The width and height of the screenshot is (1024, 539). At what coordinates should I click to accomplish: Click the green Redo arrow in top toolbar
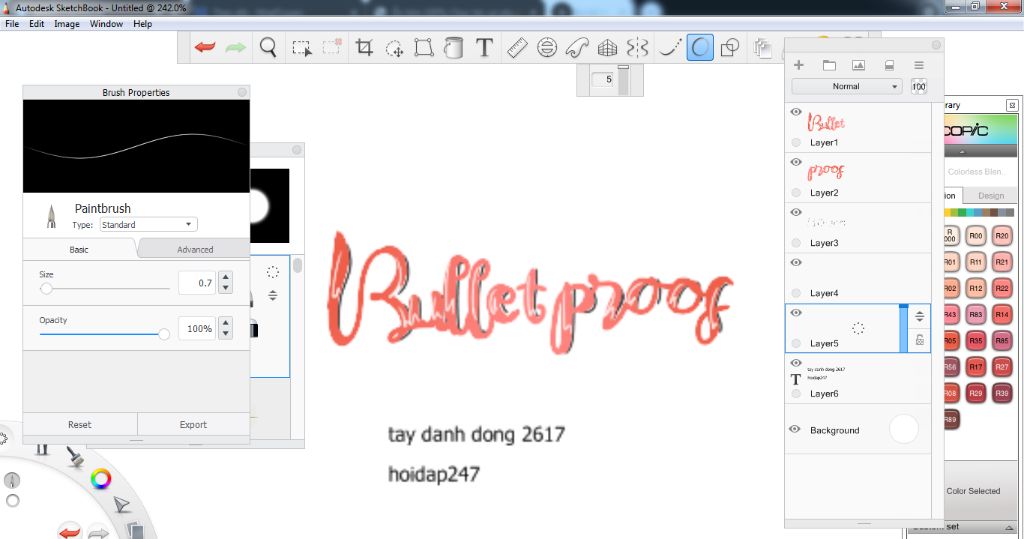[236, 47]
